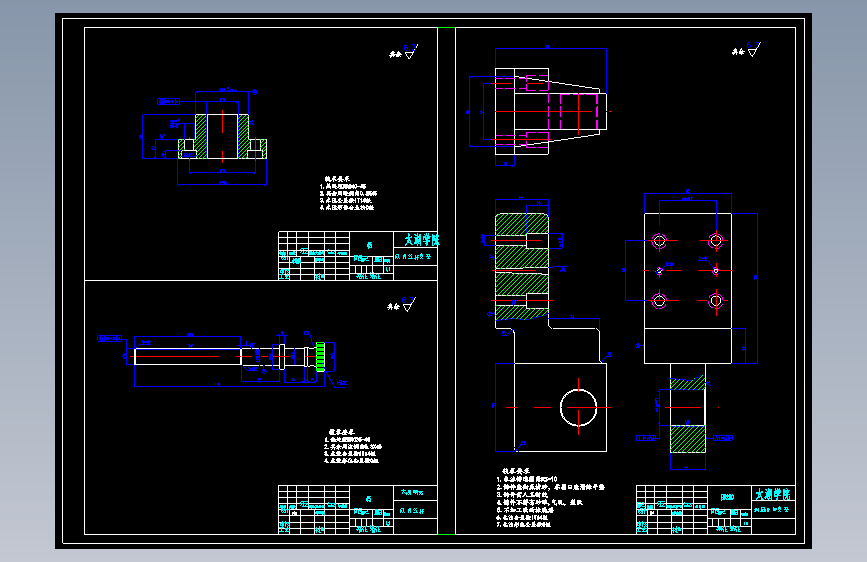Click the roughness symbol above the flange drawing

[x=410, y=51]
